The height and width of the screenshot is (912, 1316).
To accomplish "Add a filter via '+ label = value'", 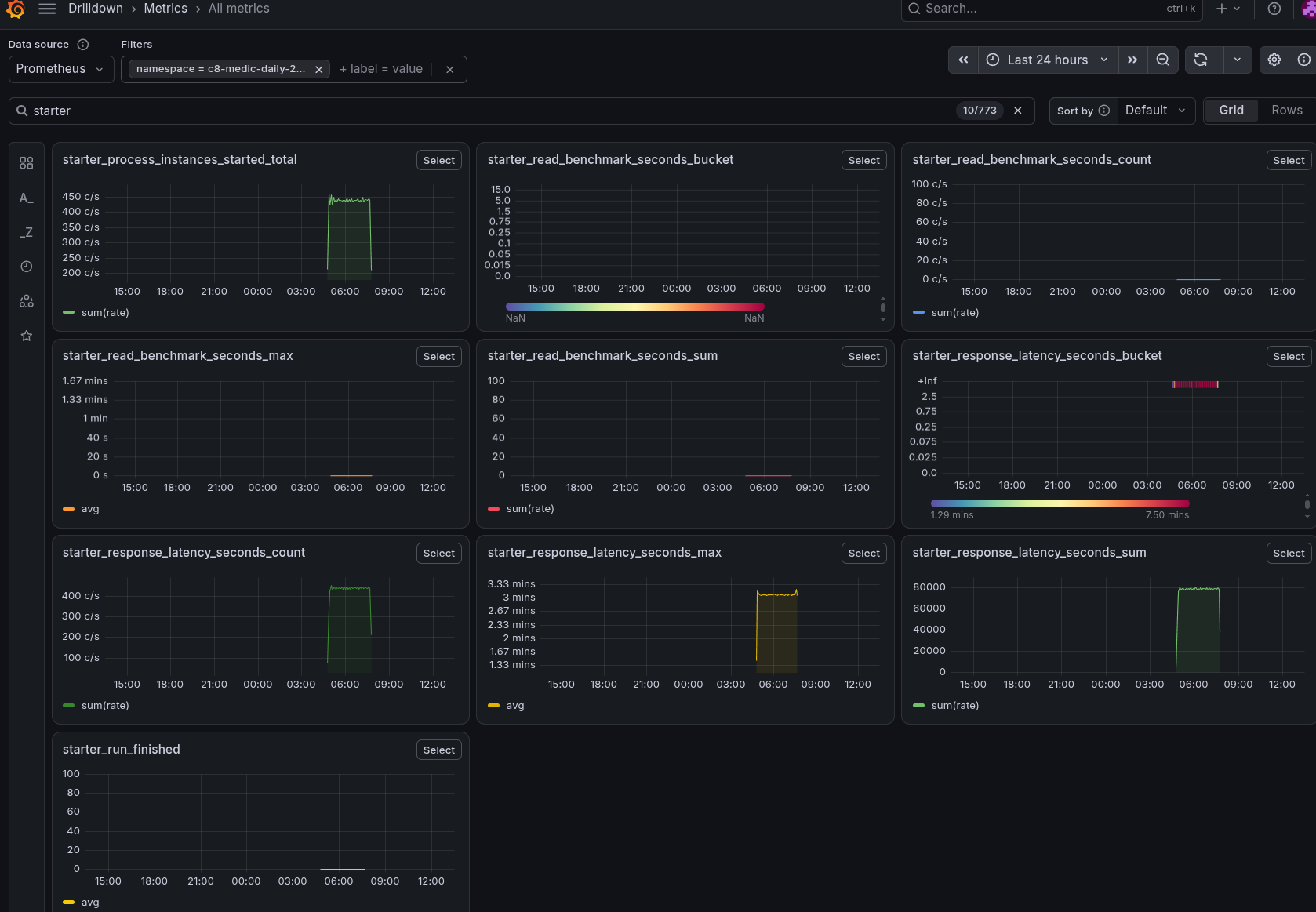I will coord(381,69).
